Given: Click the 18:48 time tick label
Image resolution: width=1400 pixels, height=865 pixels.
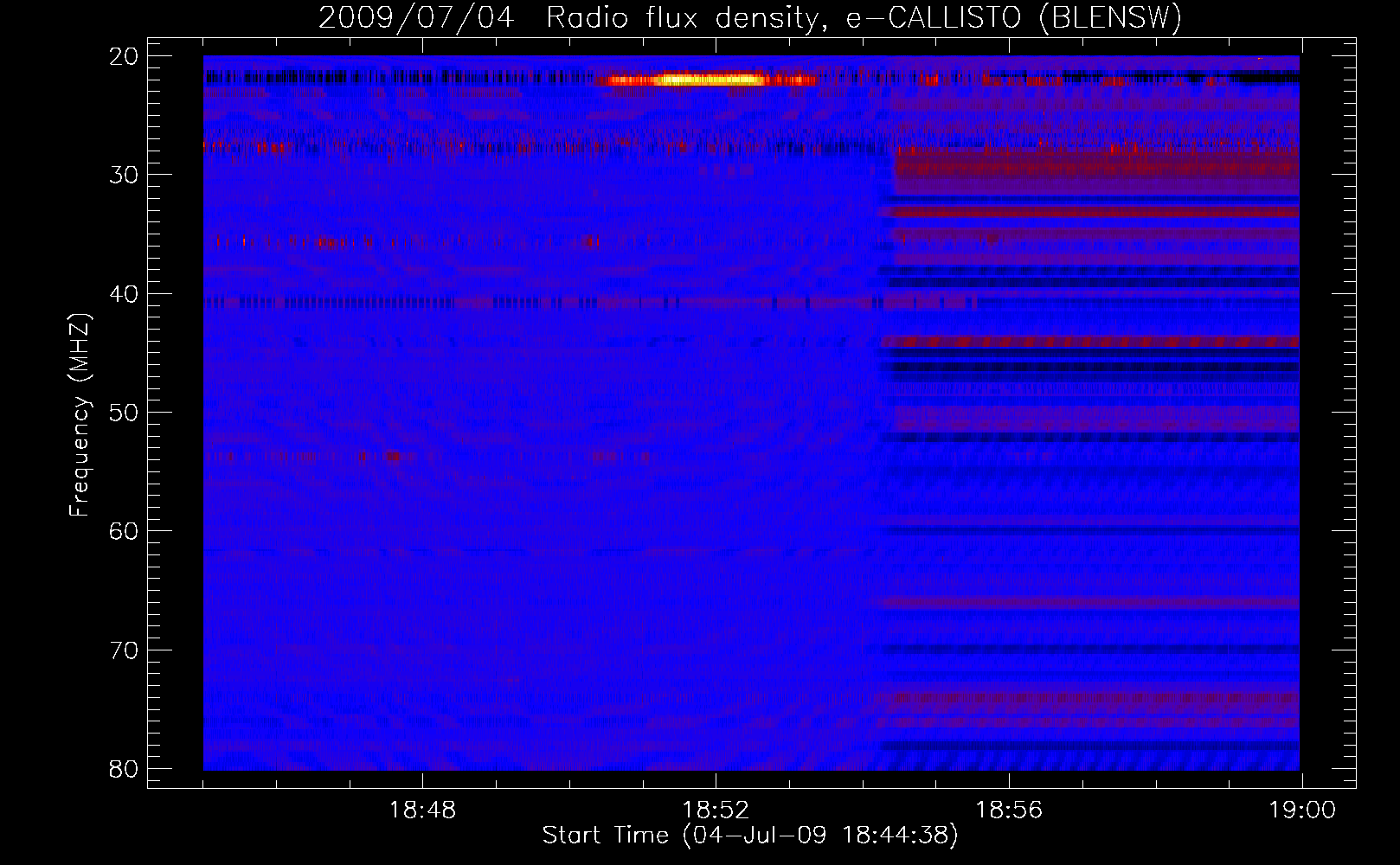Looking at the screenshot, I should pyautogui.click(x=422, y=811).
